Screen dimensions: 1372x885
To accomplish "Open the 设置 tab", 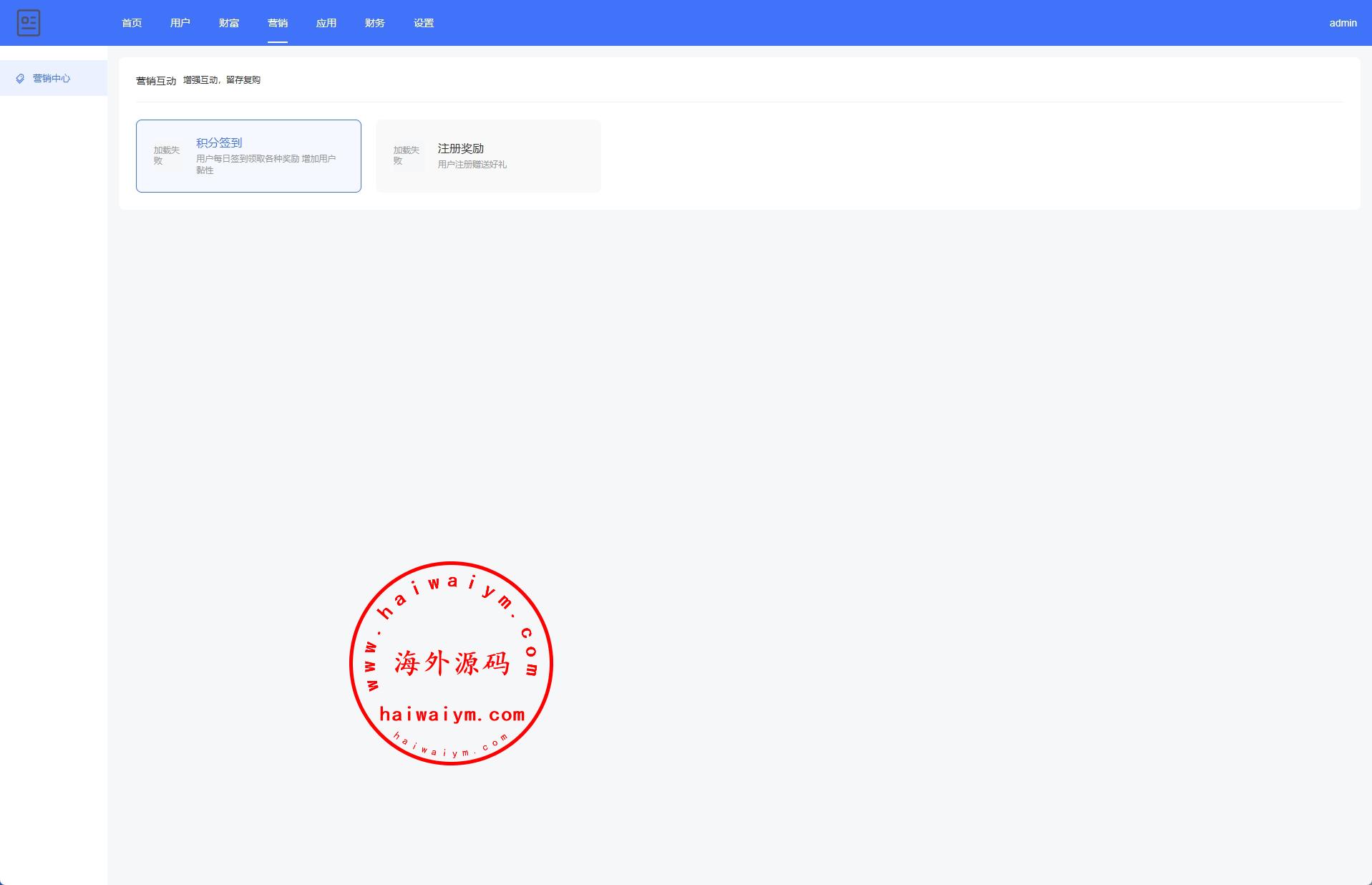I will [424, 23].
